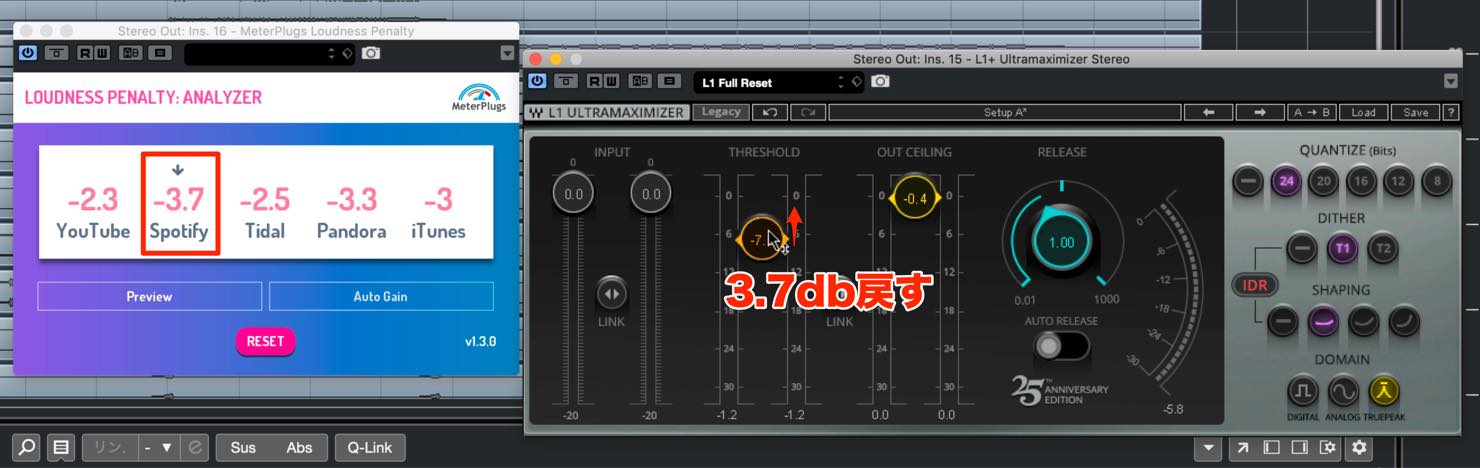Viewport: 1480px width, 468px height.
Task: Click the release knob showing 1.00
Action: coord(1061,243)
